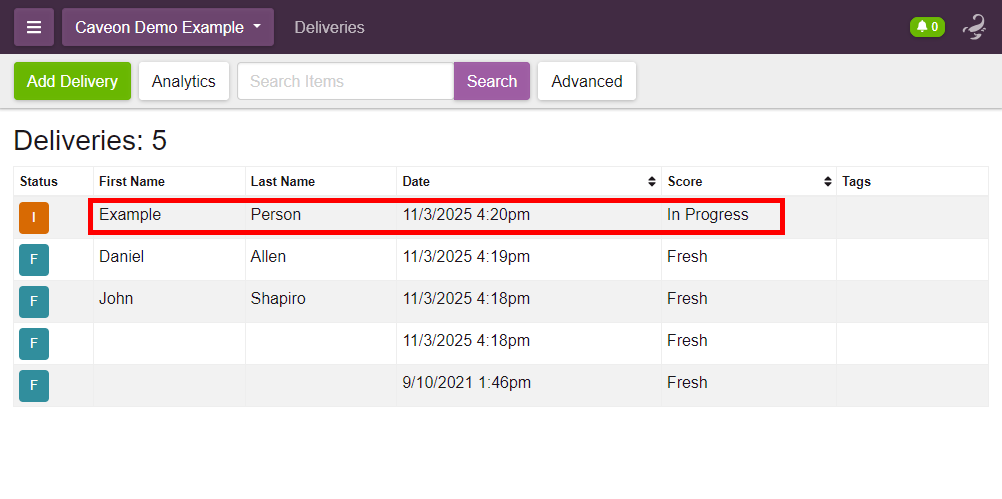Sort deliveries by Score column arrows

(x=828, y=181)
